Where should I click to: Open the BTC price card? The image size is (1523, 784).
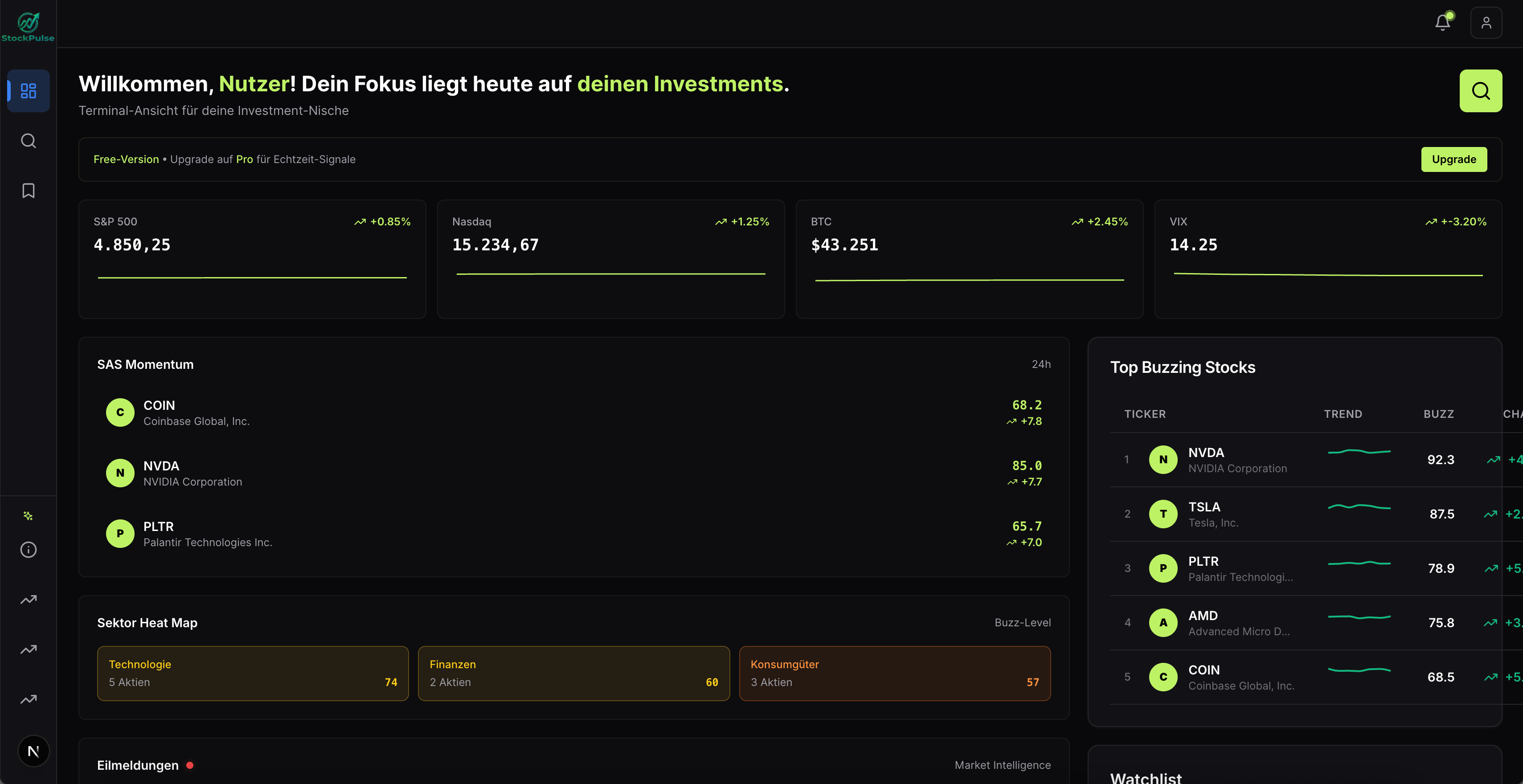point(970,259)
